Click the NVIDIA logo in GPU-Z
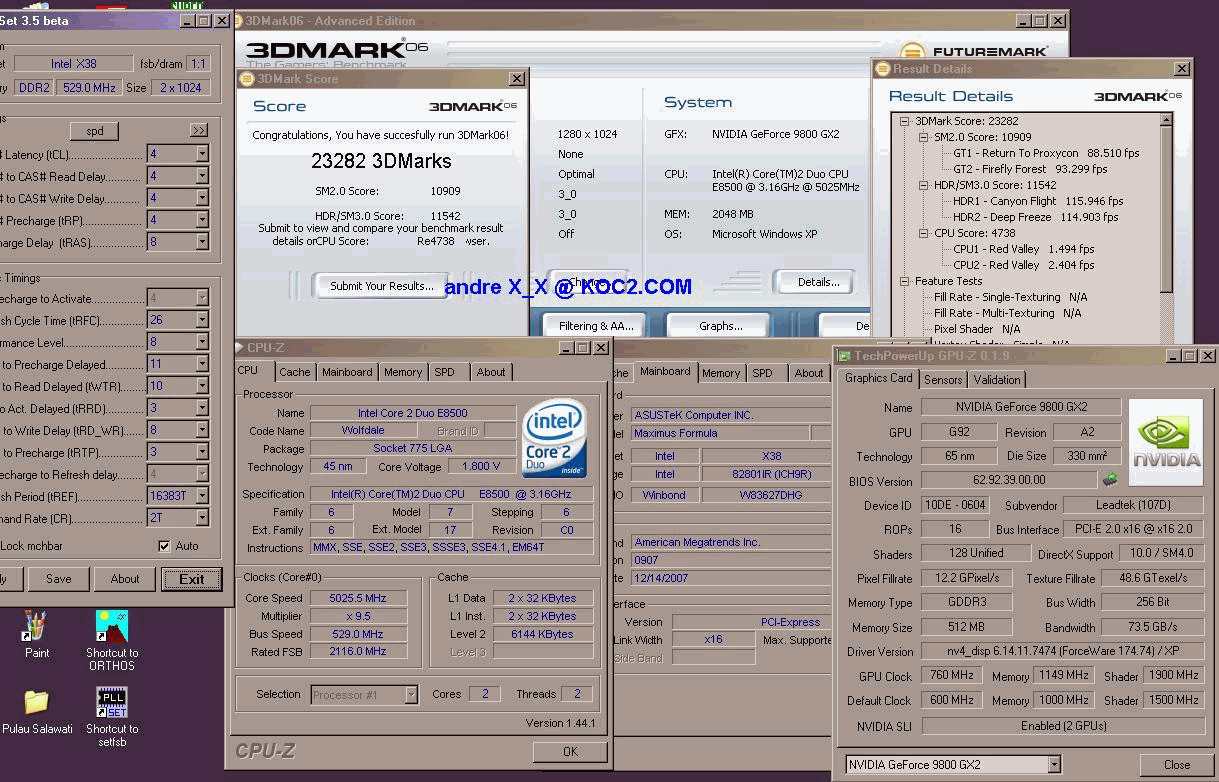The width and height of the screenshot is (1219, 782). pos(1166,443)
